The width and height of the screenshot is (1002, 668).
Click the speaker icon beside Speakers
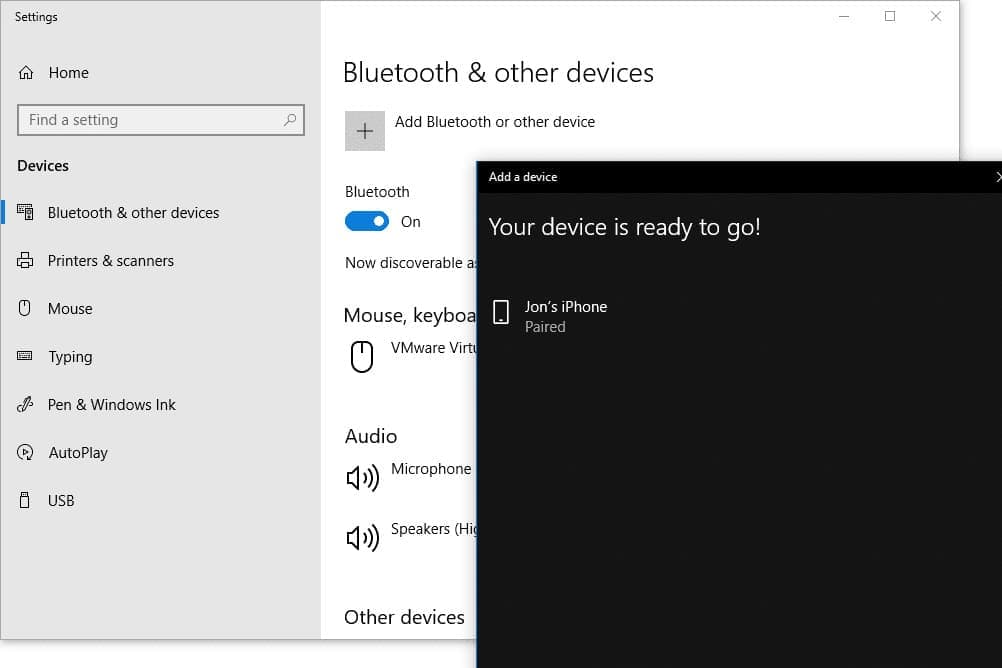[362, 538]
